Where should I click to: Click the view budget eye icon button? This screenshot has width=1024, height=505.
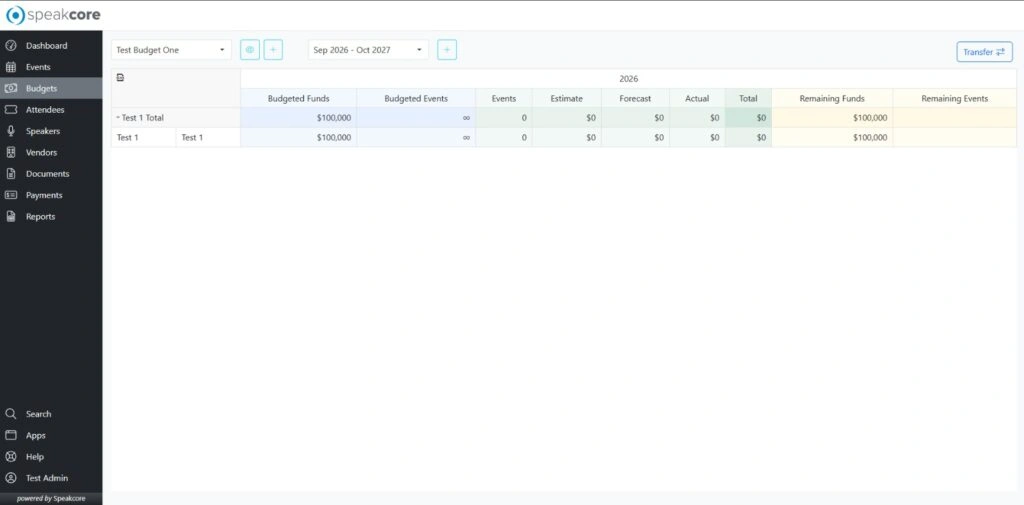[x=250, y=50]
